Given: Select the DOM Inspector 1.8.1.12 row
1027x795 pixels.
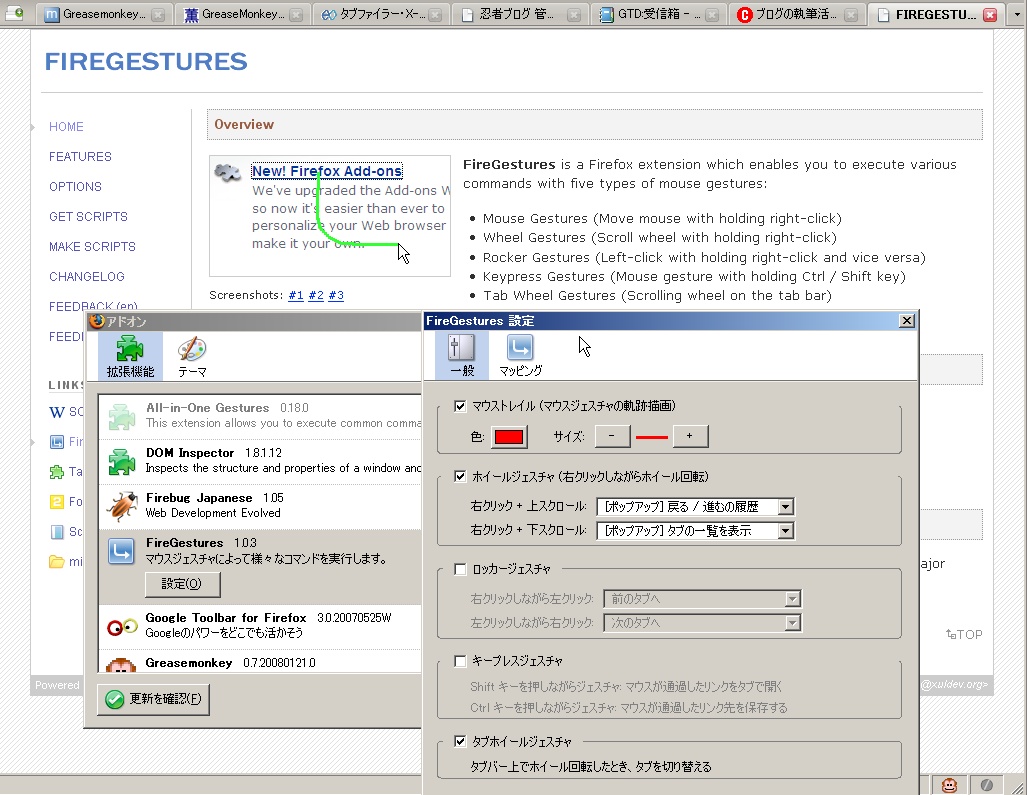Looking at the screenshot, I should tap(260, 461).
